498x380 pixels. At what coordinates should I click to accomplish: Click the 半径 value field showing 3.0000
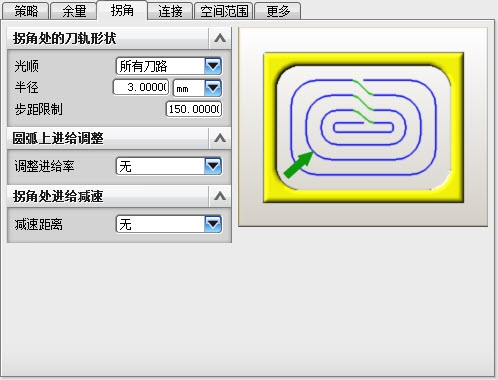click(141, 87)
